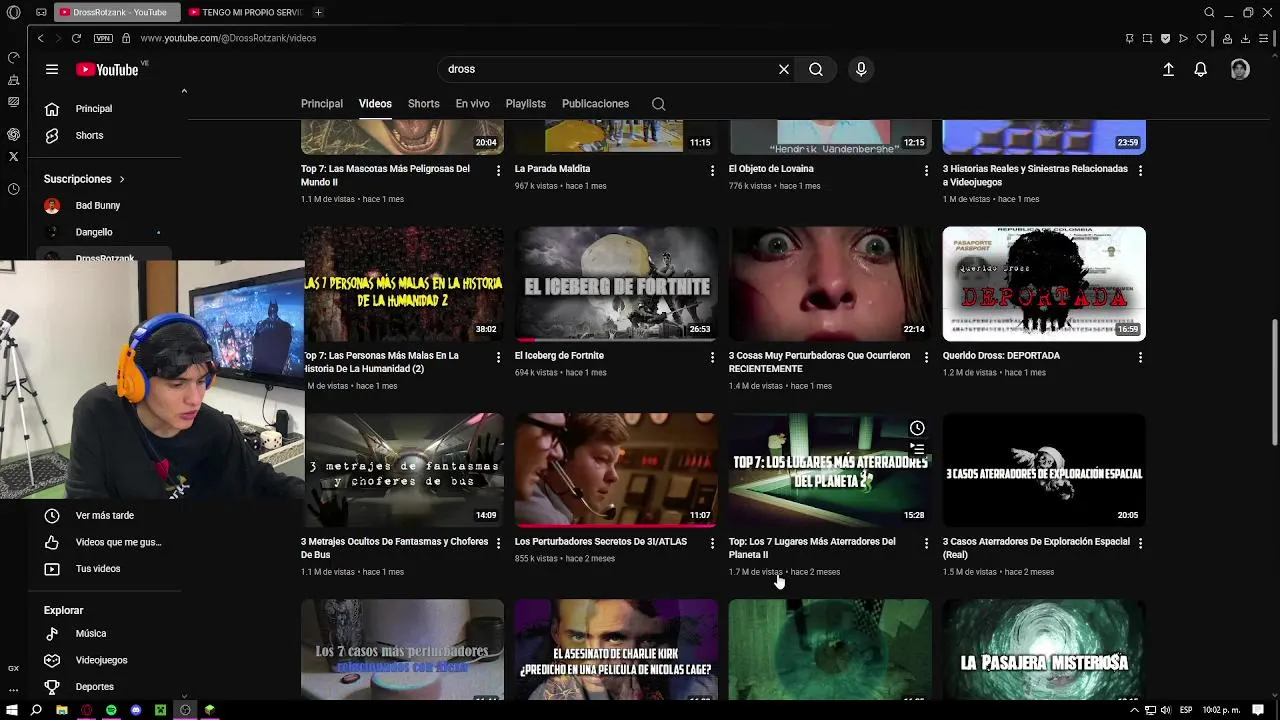Image resolution: width=1280 pixels, height=720 pixels.
Task: Collapse sidebar section with up chevron
Action: coord(184,92)
